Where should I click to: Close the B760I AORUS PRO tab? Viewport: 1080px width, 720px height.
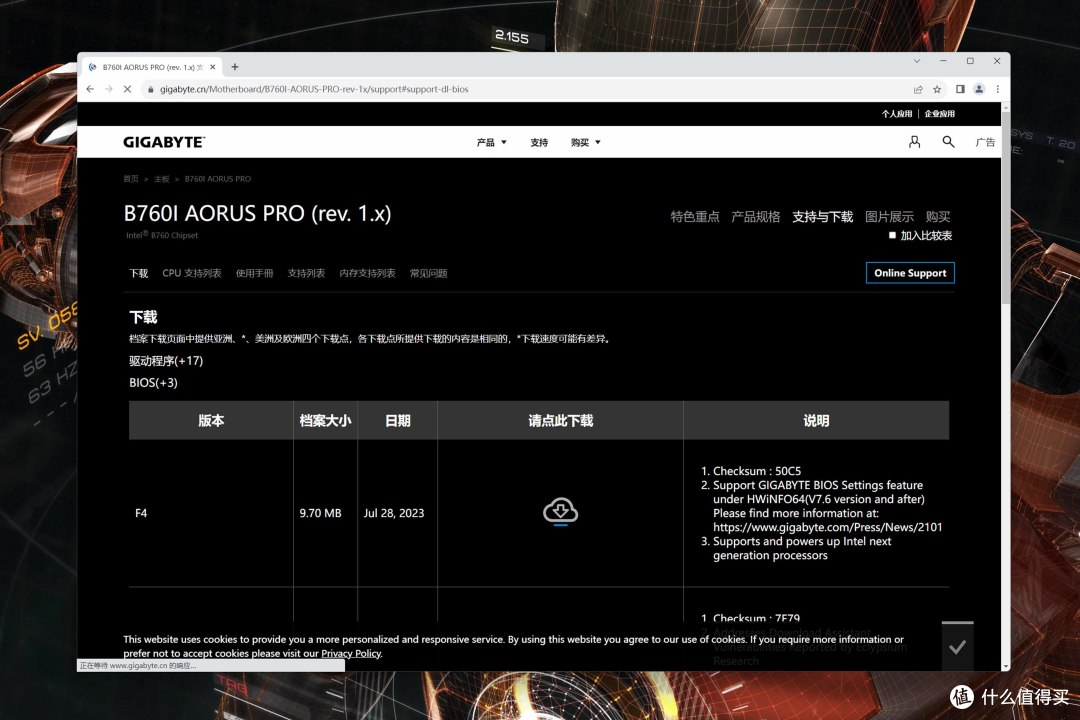click(x=213, y=67)
